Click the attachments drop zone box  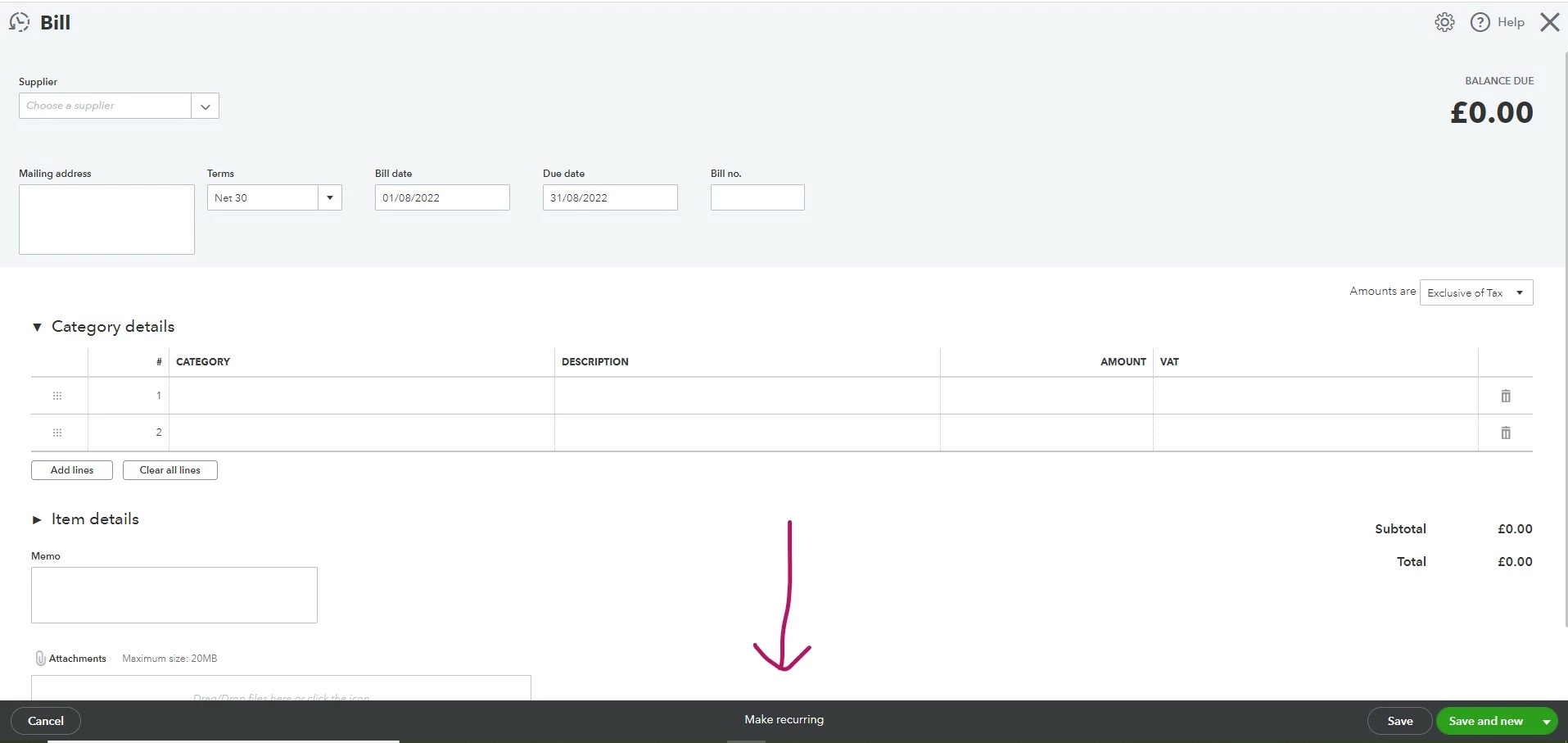281,688
